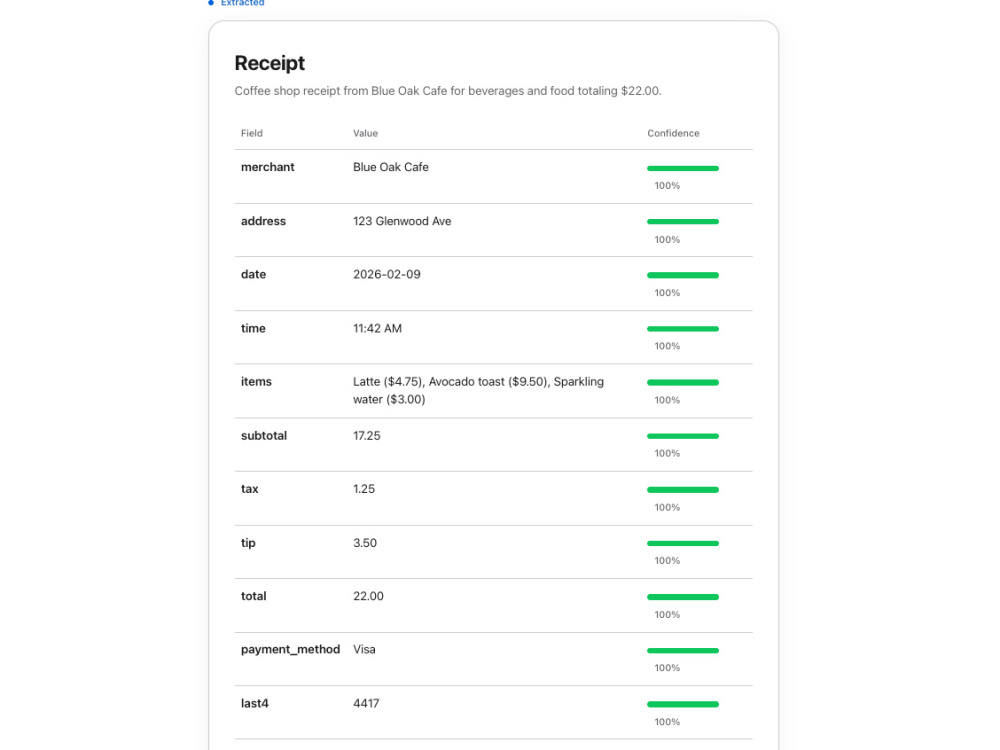Click the items list value text

(478, 390)
